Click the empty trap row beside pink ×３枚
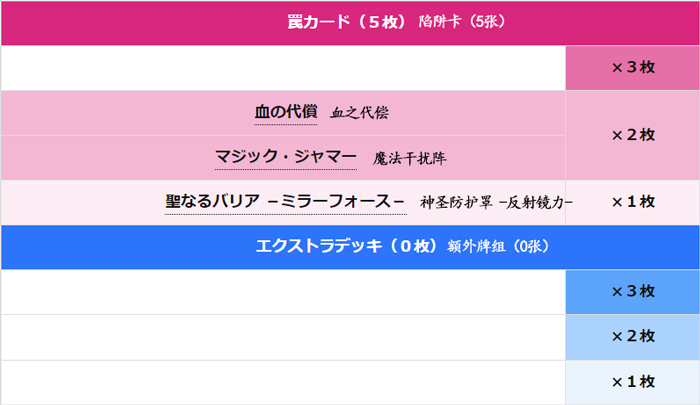Viewport: 700px width, 405px height. point(283,68)
